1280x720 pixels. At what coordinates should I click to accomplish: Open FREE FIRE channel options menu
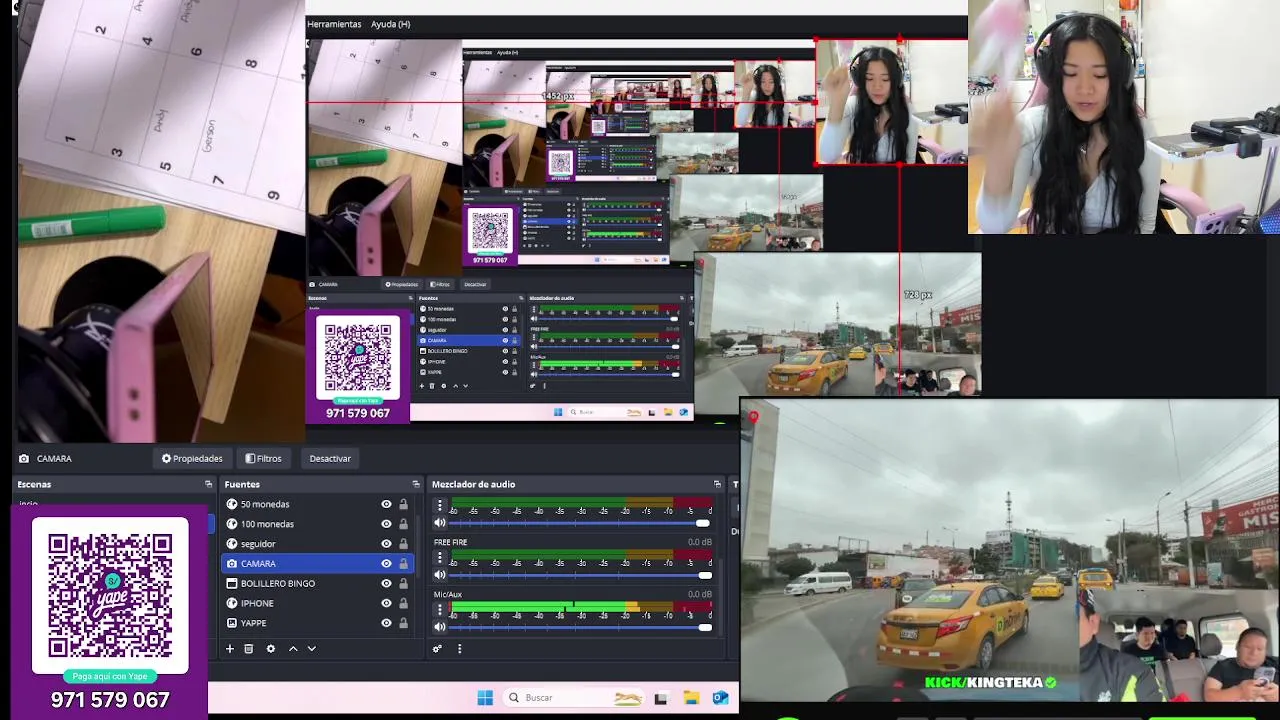tap(439, 557)
